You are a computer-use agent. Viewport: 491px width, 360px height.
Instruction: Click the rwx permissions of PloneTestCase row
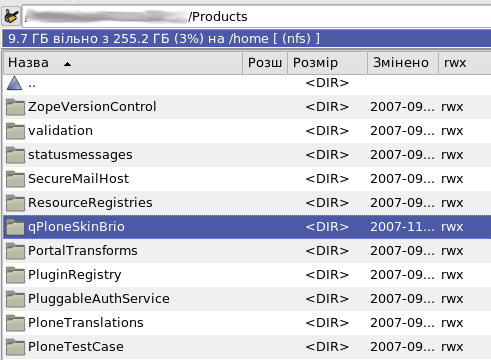pos(452,347)
